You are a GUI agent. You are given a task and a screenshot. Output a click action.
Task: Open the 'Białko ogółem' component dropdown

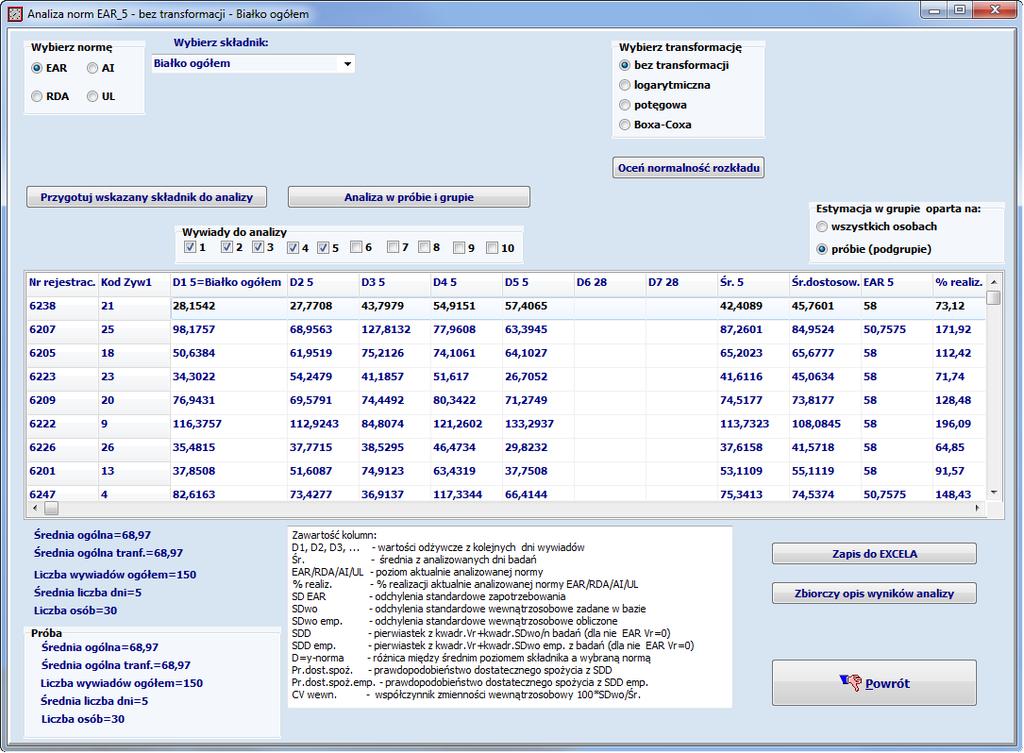point(347,64)
